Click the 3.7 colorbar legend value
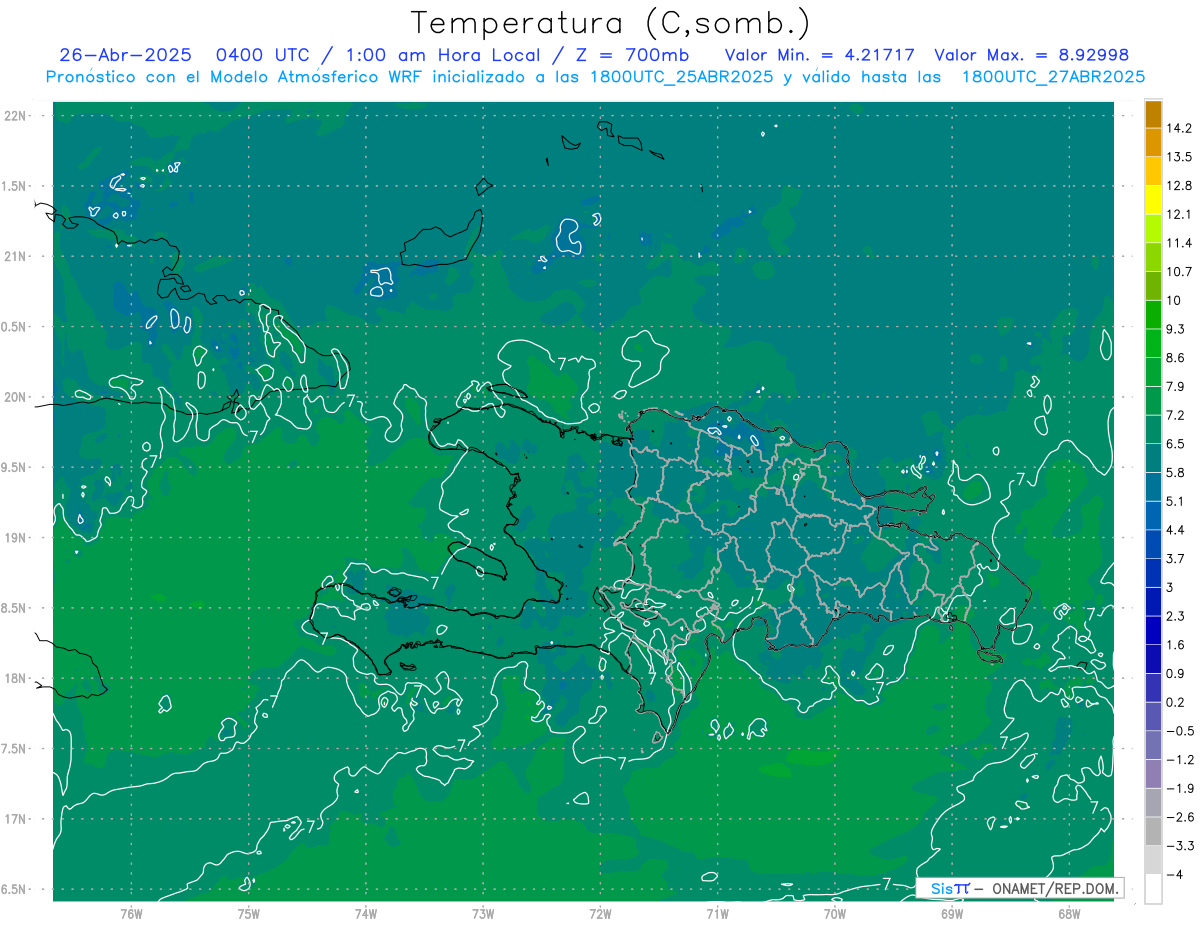The image size is (1200, 927). [x=1176, y=559]
